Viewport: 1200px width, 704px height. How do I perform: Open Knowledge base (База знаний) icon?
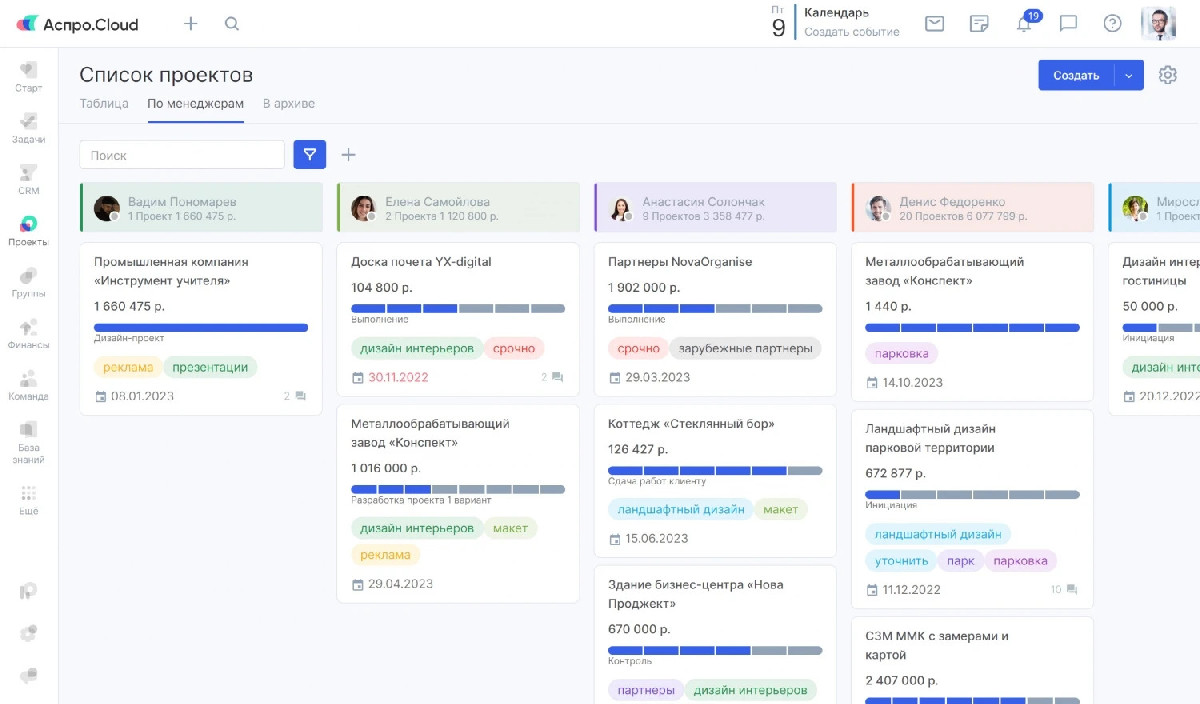[28, 441]
